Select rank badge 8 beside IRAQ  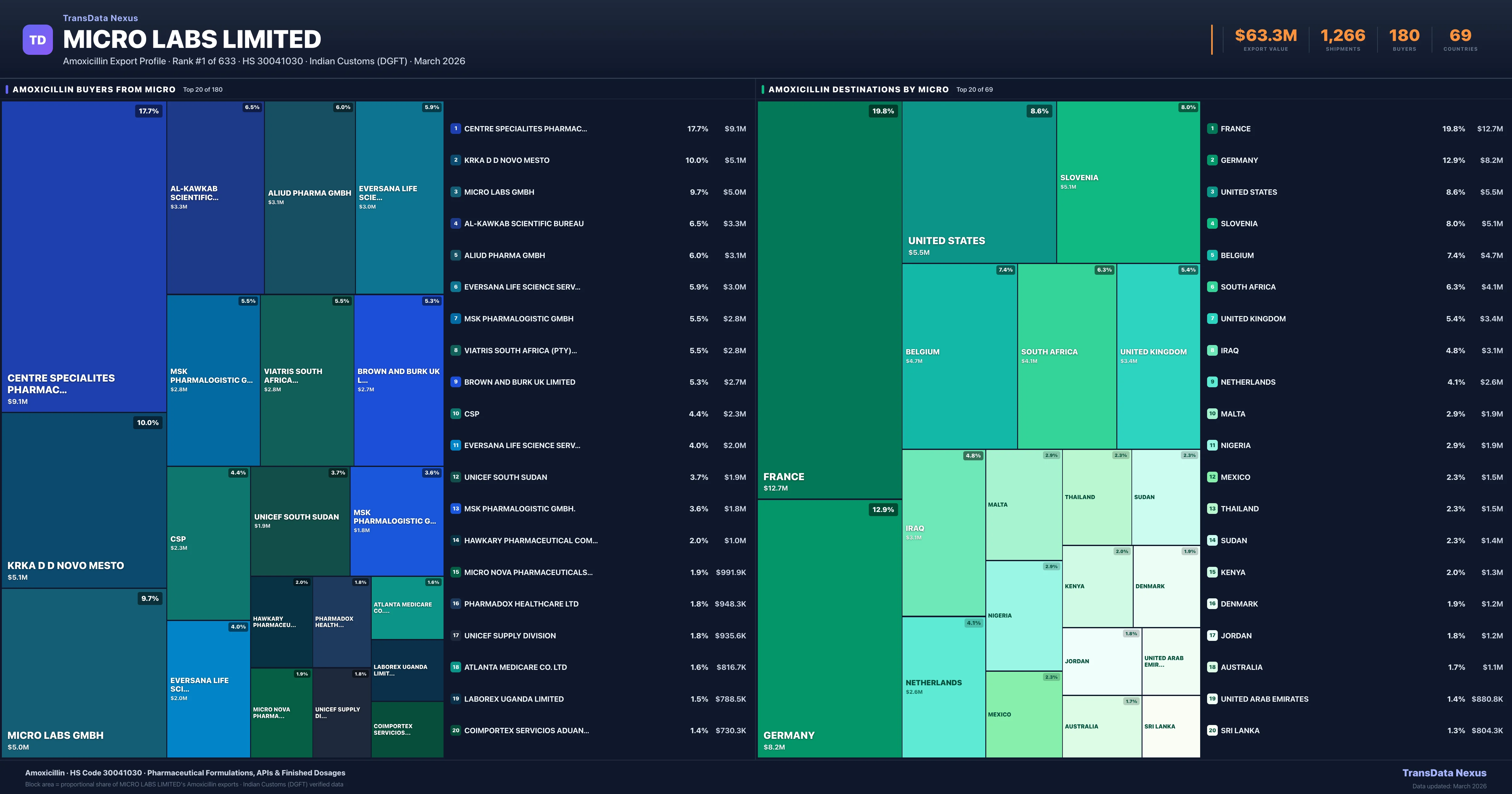point(1212,350)
